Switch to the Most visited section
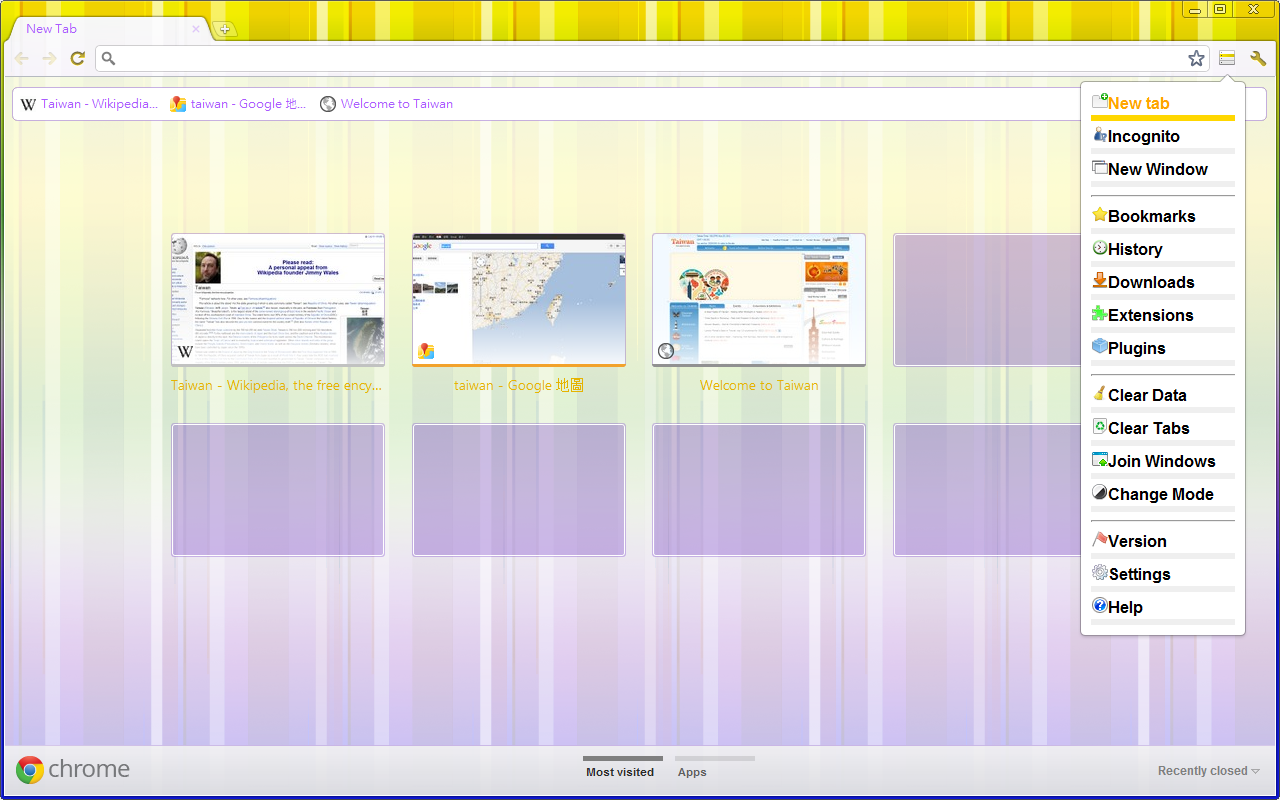 620,768
